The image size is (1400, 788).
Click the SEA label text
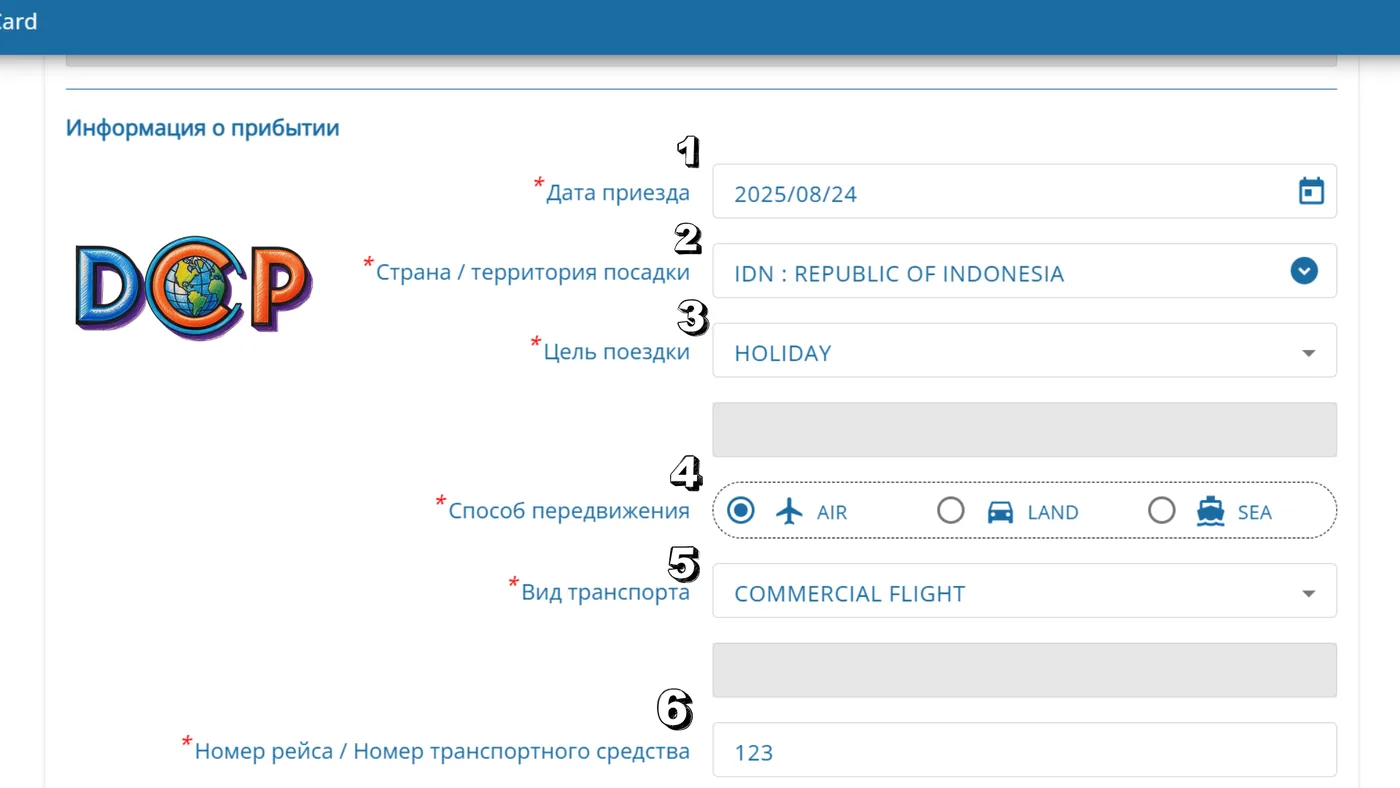pos(1255,513)
